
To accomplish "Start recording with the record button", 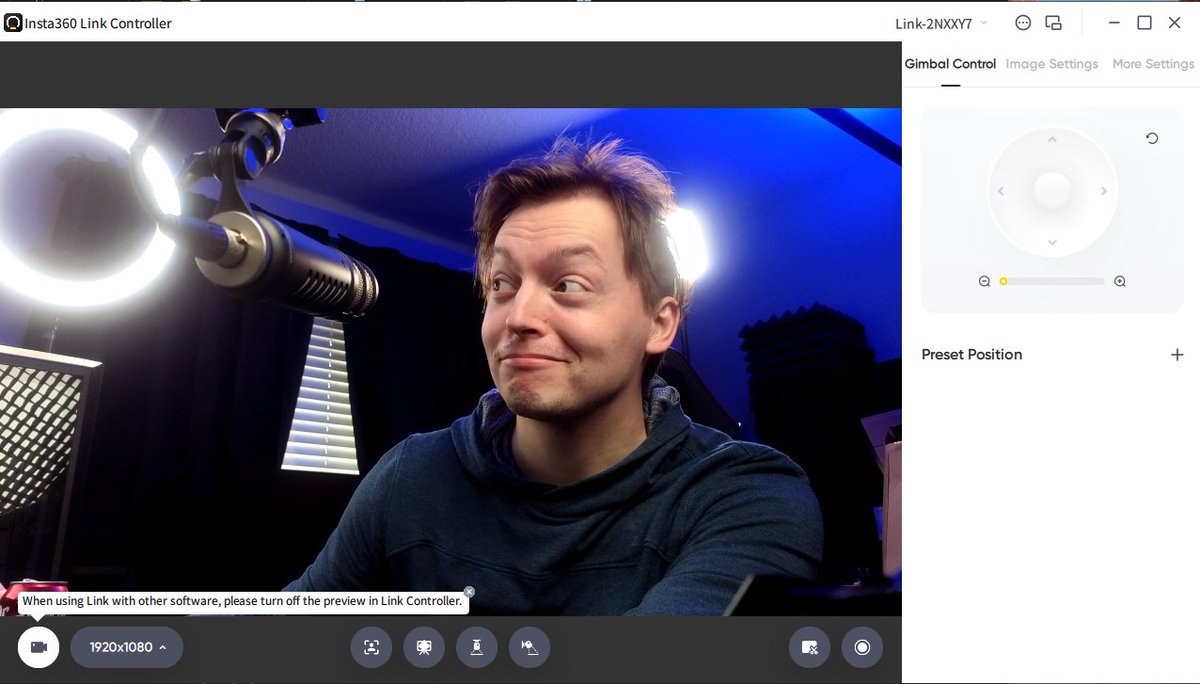I will tap(862, 647).
